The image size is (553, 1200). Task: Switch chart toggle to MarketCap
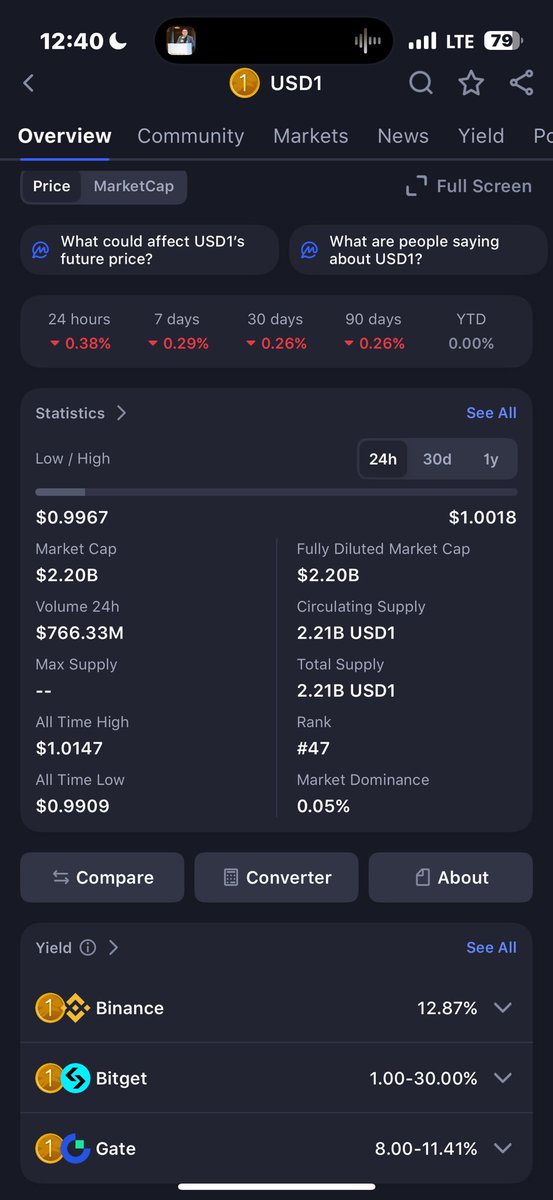133,186
